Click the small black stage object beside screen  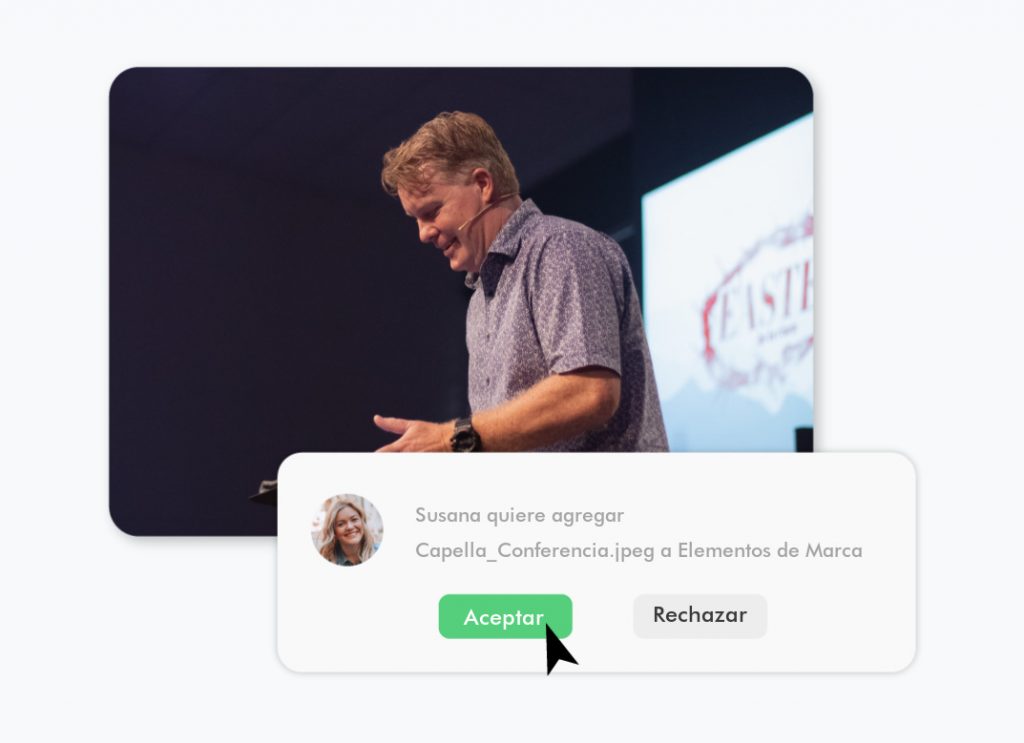coord(804,439)
